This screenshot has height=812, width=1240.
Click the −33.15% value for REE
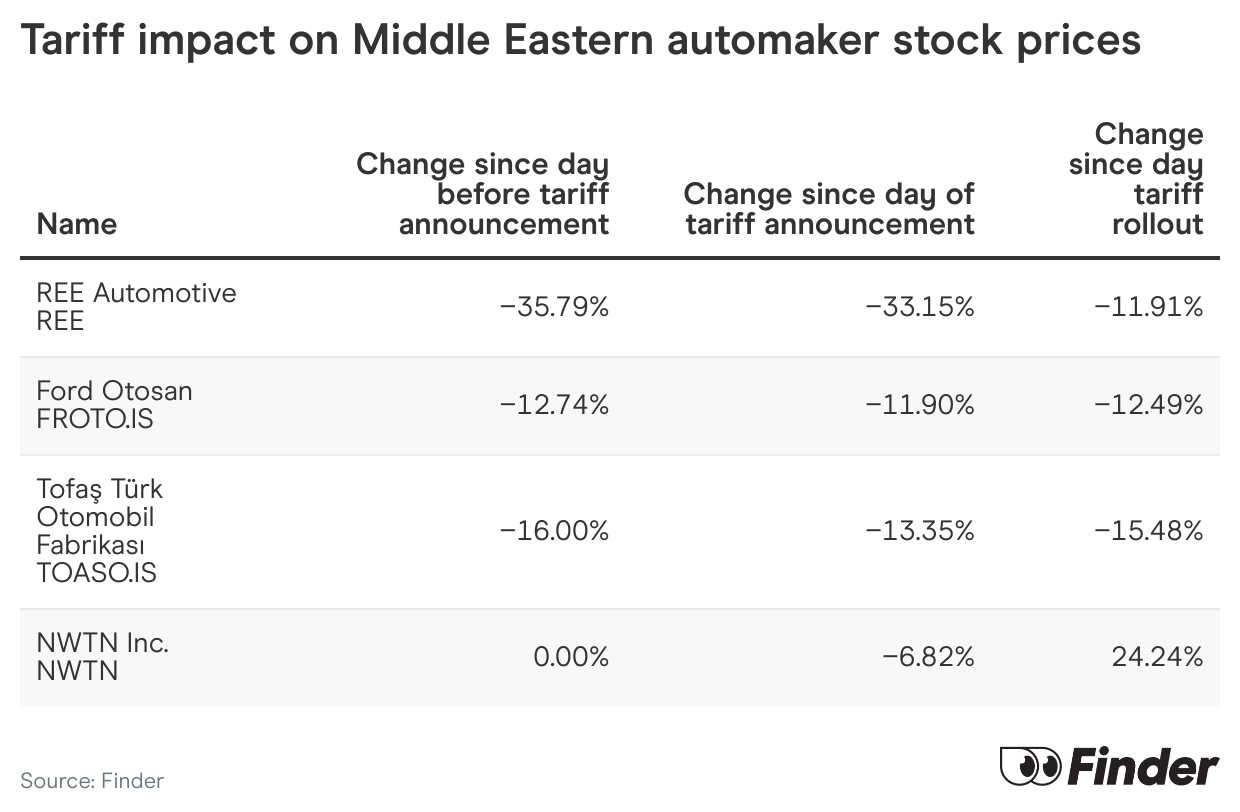click(x=920, y=307)
